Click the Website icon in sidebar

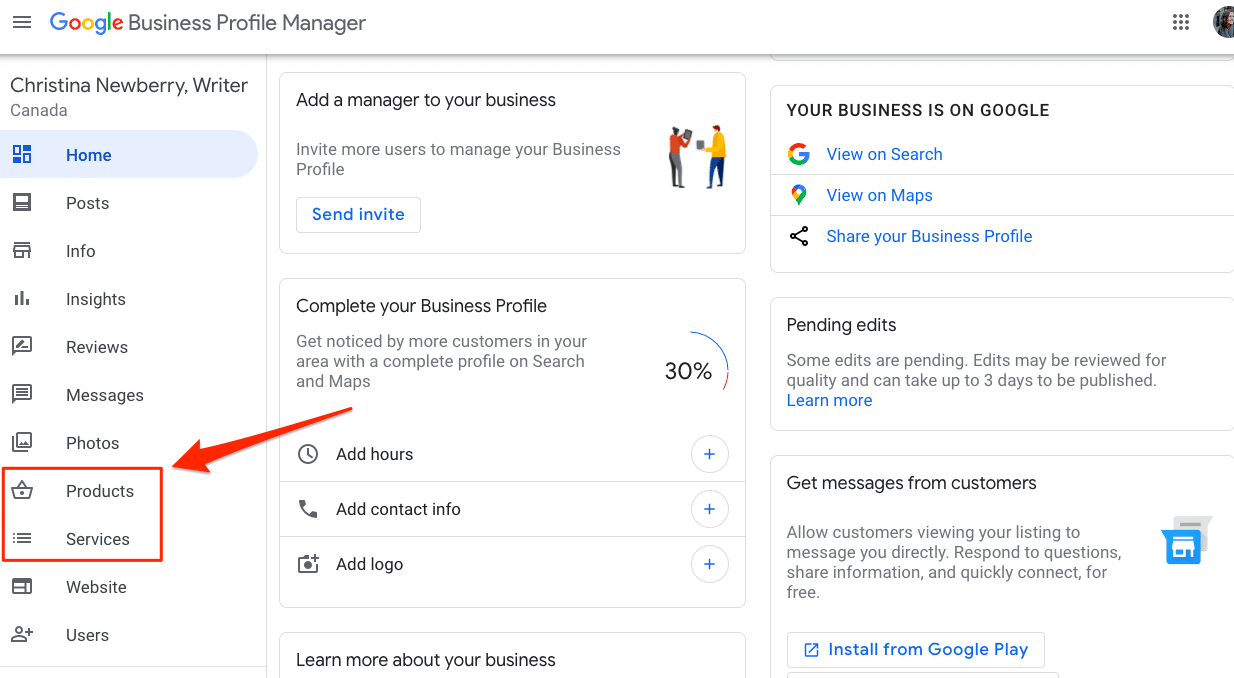pyautogui.click(x=22, y=586)
